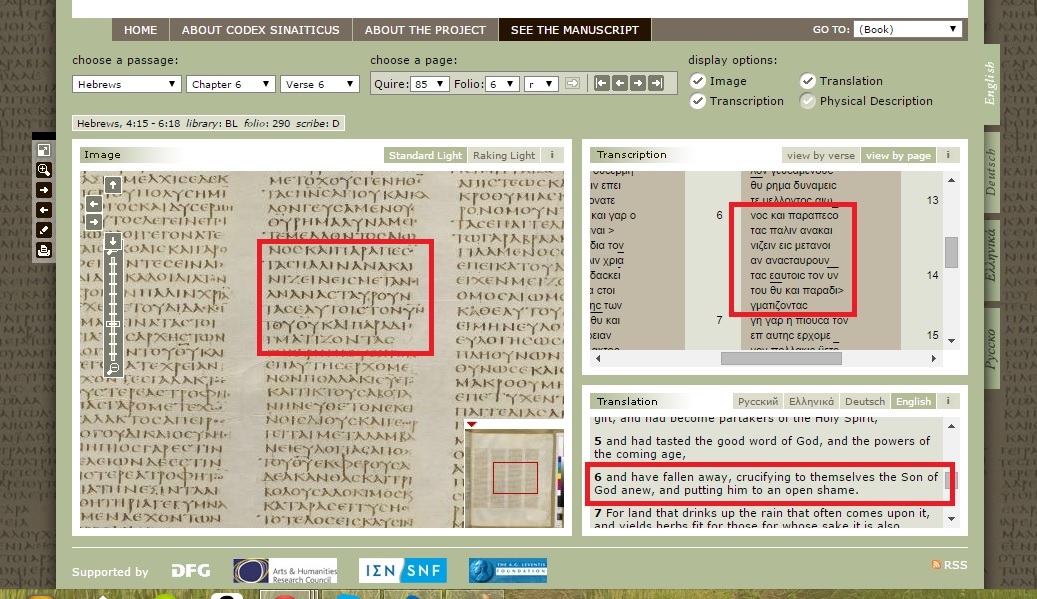
Task: Switch site language to Deutsch side tab
Action: tap(991, 172)
